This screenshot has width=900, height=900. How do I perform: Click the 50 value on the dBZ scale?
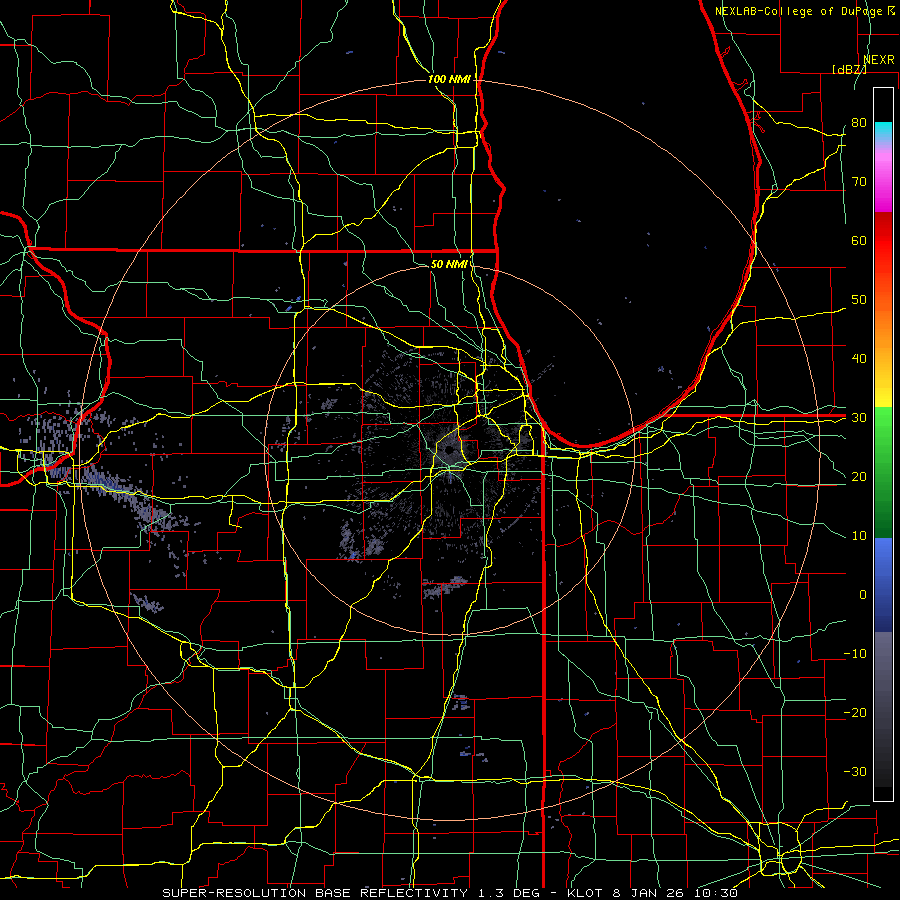(859, 300)
